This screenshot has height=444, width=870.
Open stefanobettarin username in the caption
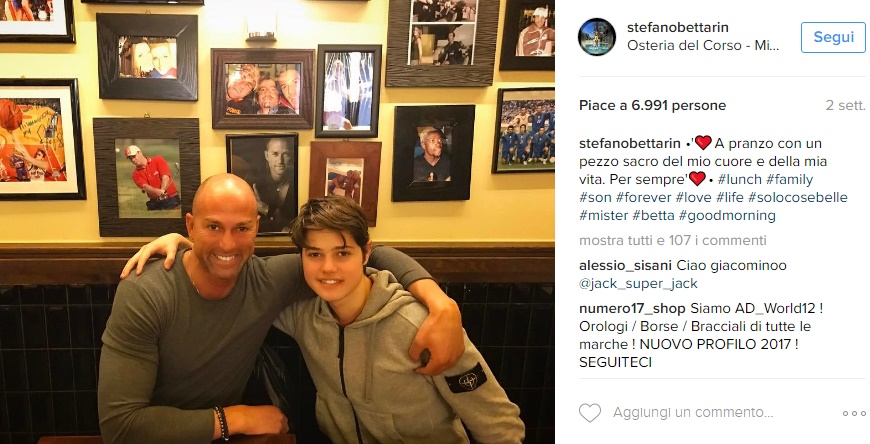click(630, 144)
